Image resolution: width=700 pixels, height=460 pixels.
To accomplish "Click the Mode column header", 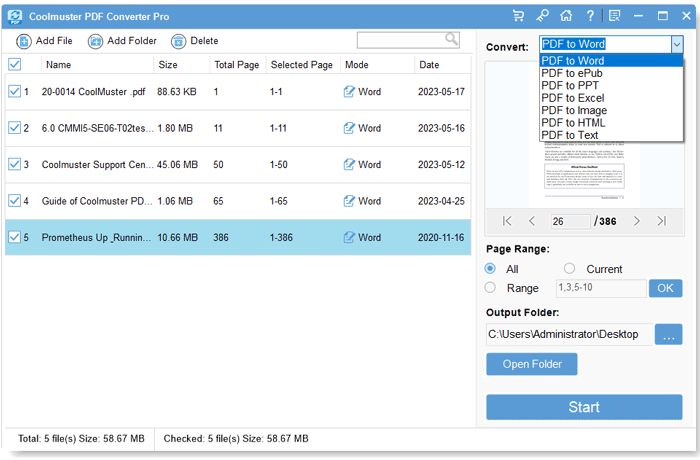I will pos(357,65).
